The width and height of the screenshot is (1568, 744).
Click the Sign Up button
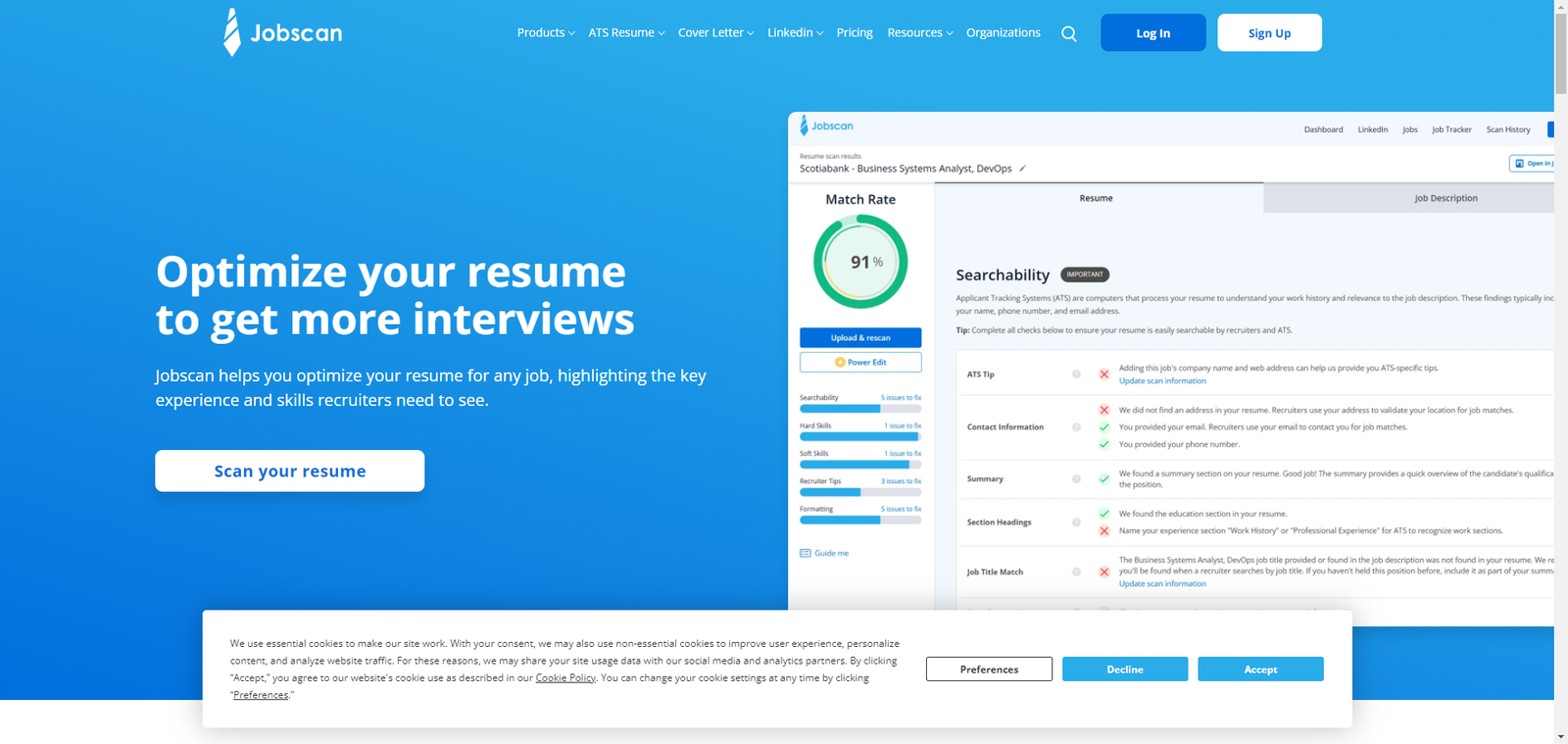[1269, 32]
